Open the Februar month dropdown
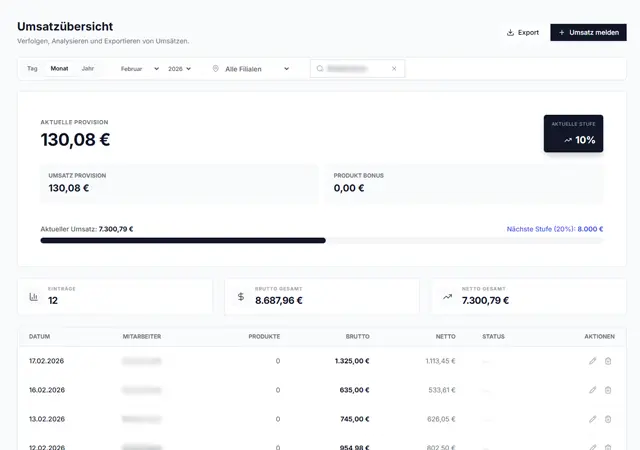640x450 pixels. click(x=139, y=69)
